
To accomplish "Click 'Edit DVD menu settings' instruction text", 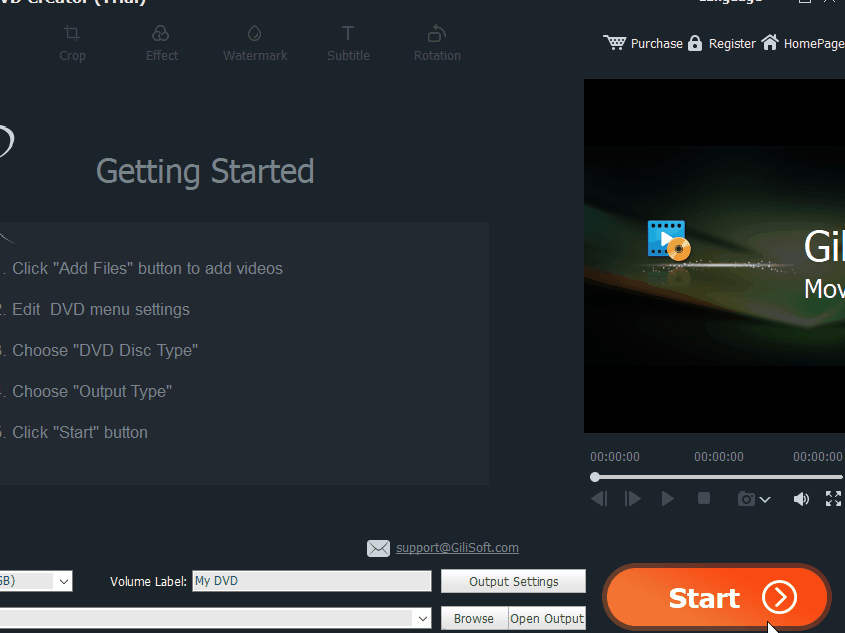I will click(101, 309).
